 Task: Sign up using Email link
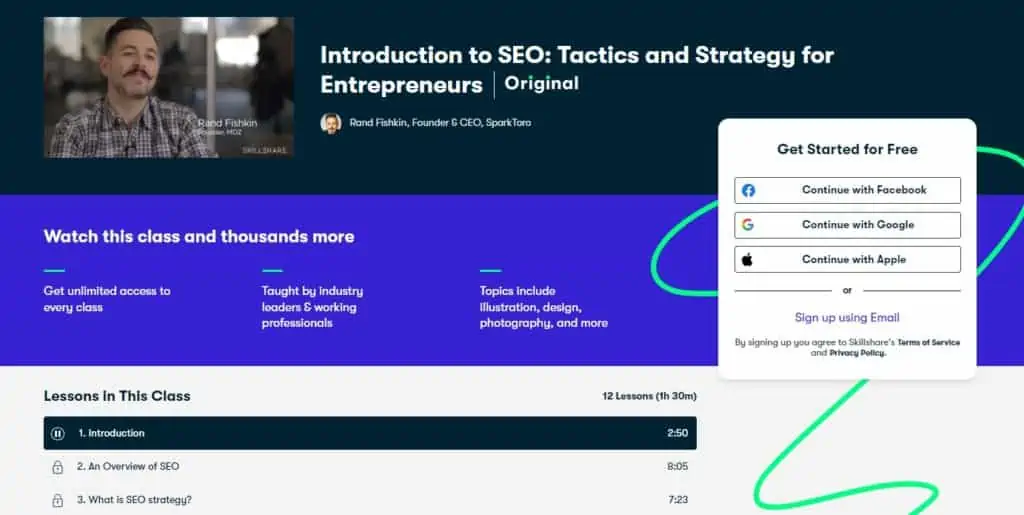point(847,317)
